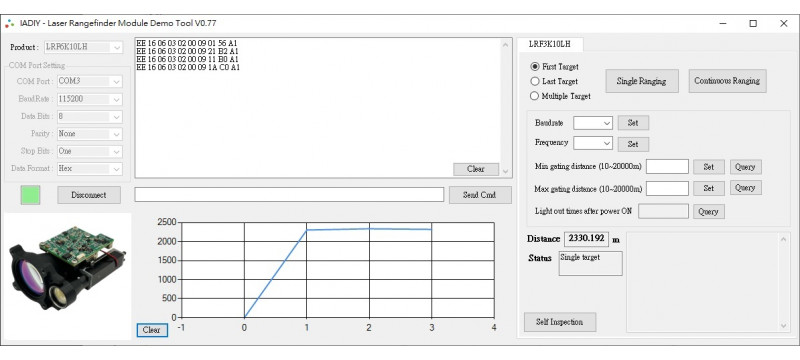
Task: Switch to the LRF3K10LH tab
Action: [x=549, y=44]
